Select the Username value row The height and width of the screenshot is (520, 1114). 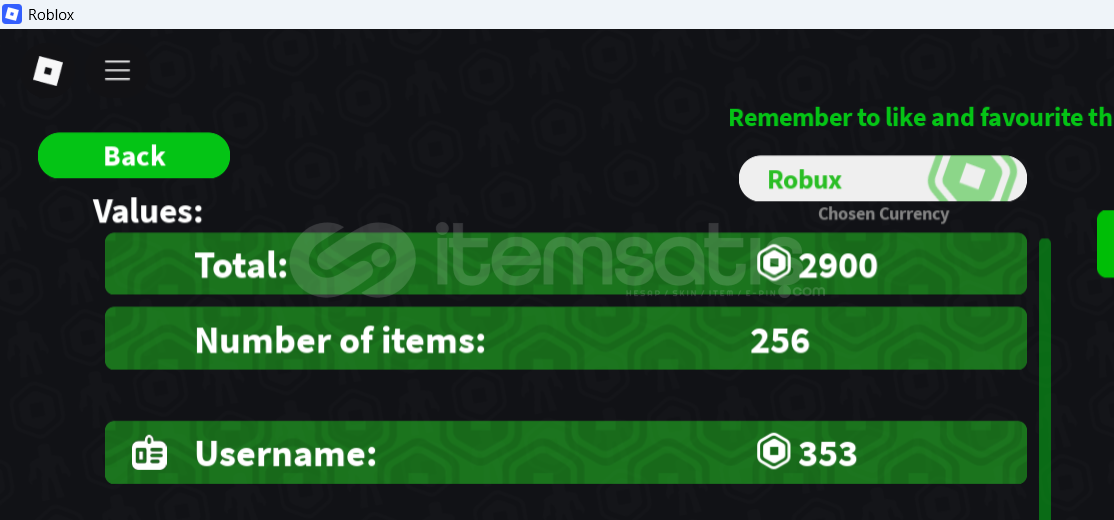[566, 453]
